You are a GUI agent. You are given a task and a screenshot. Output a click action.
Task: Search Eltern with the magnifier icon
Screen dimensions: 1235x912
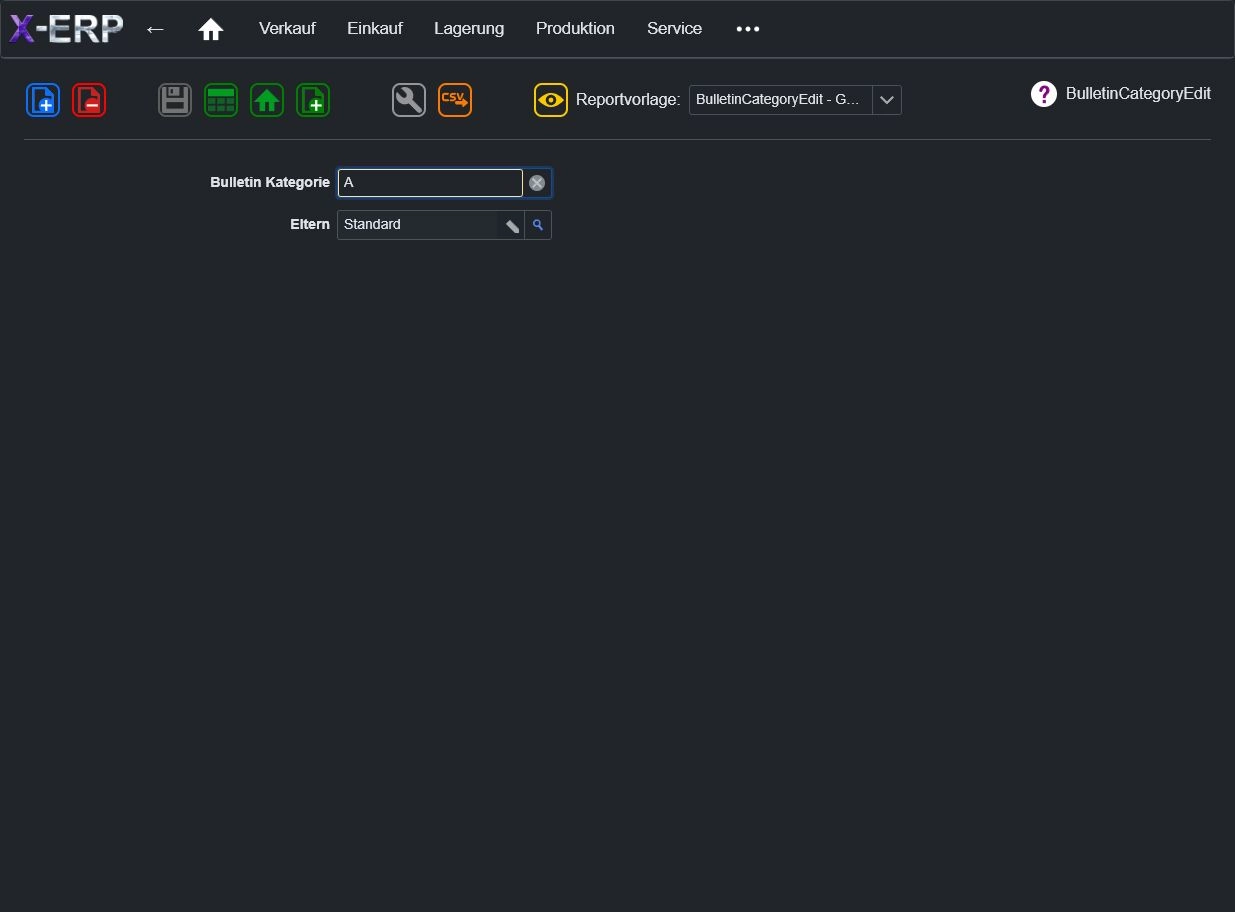538,225
